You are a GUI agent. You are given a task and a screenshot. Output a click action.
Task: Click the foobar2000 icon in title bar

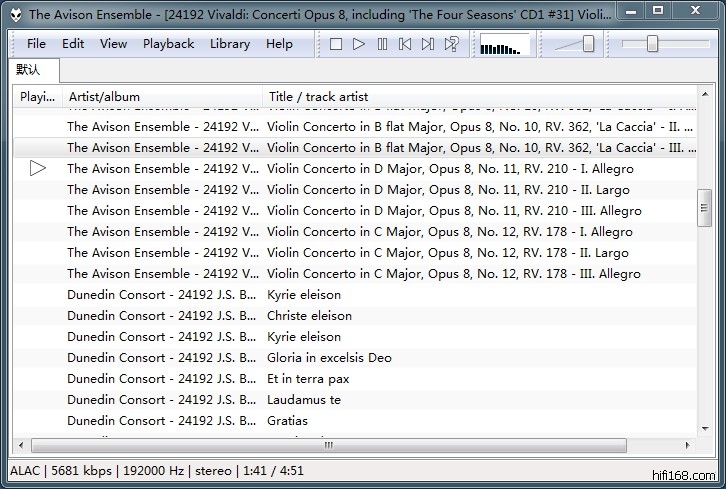14,14
